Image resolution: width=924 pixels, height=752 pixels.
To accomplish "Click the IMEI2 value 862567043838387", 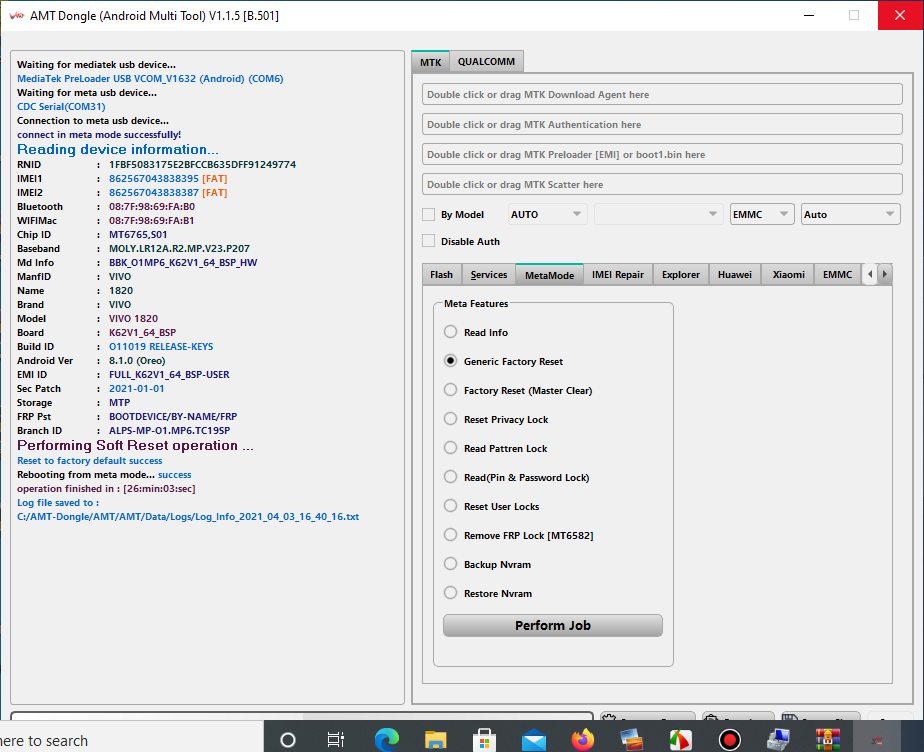I will pos(154,192).
